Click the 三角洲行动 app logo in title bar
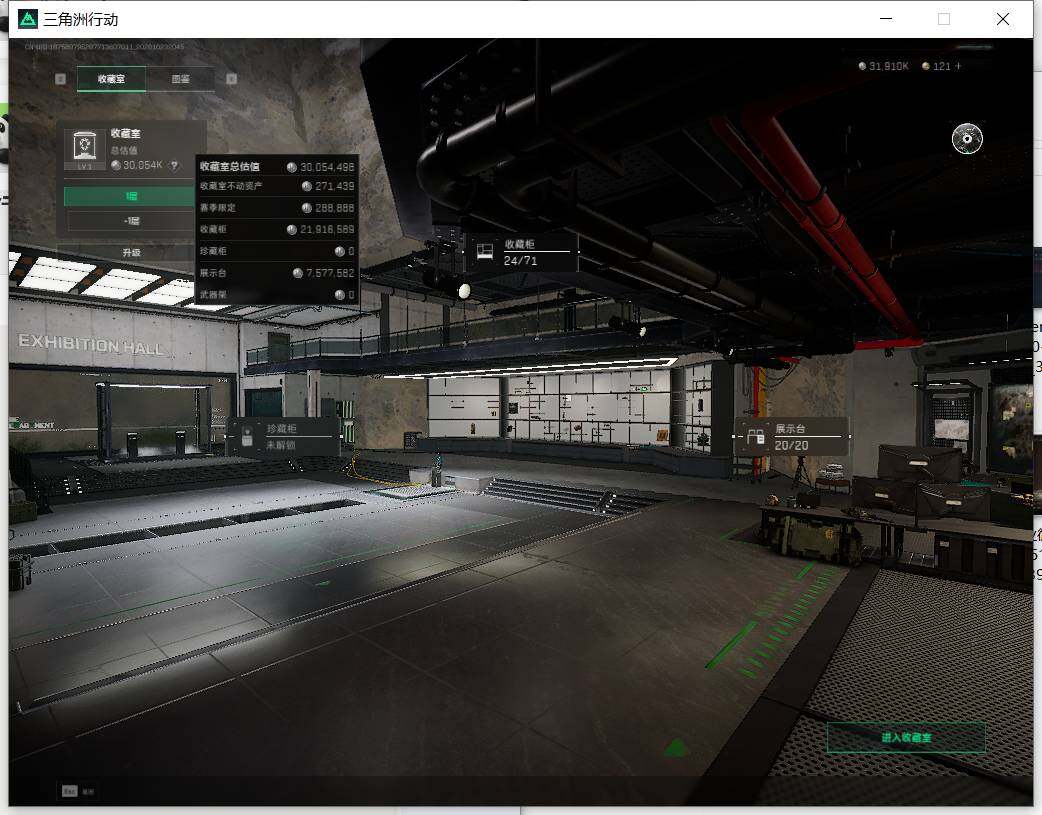Image resolution: width=1042 pixels, height=815 pixels. coord(27,19)
